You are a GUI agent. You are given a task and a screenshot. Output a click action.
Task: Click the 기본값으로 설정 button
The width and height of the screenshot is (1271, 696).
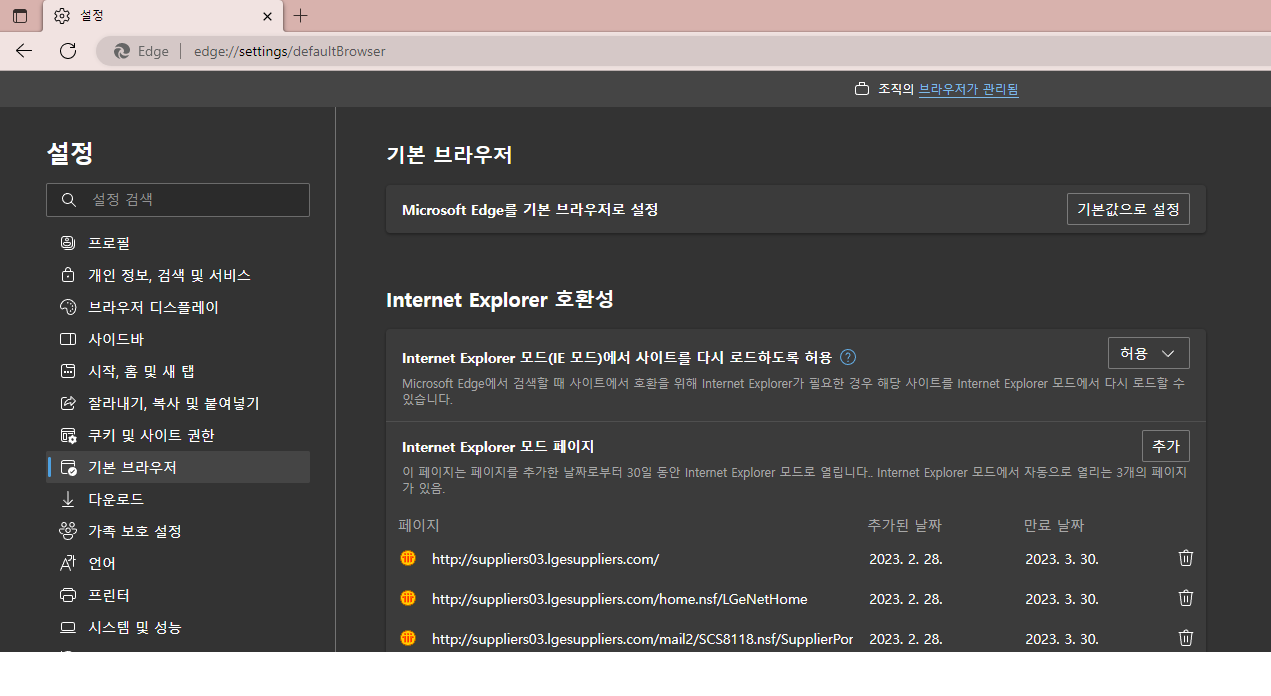[x=1128, y=210]
